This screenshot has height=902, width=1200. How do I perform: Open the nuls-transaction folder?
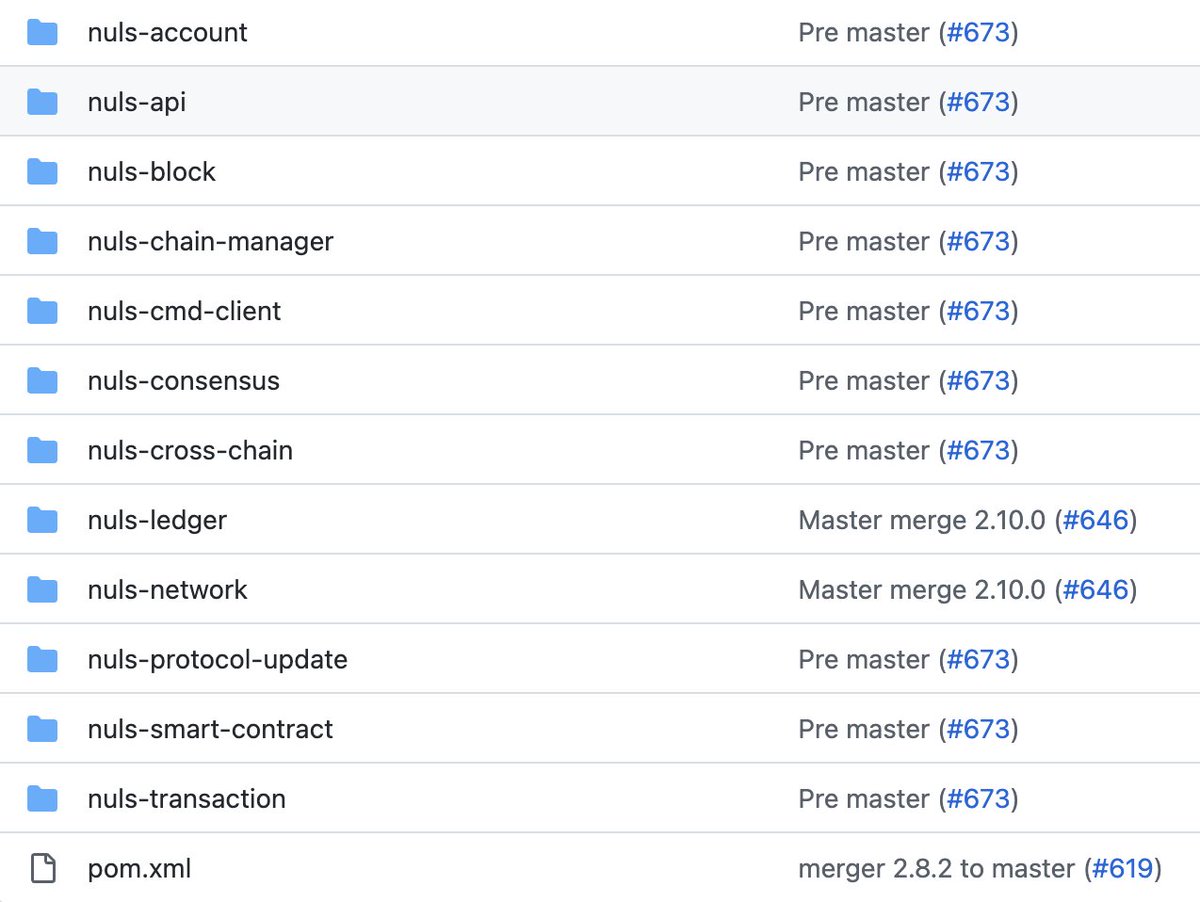[186, 799]
